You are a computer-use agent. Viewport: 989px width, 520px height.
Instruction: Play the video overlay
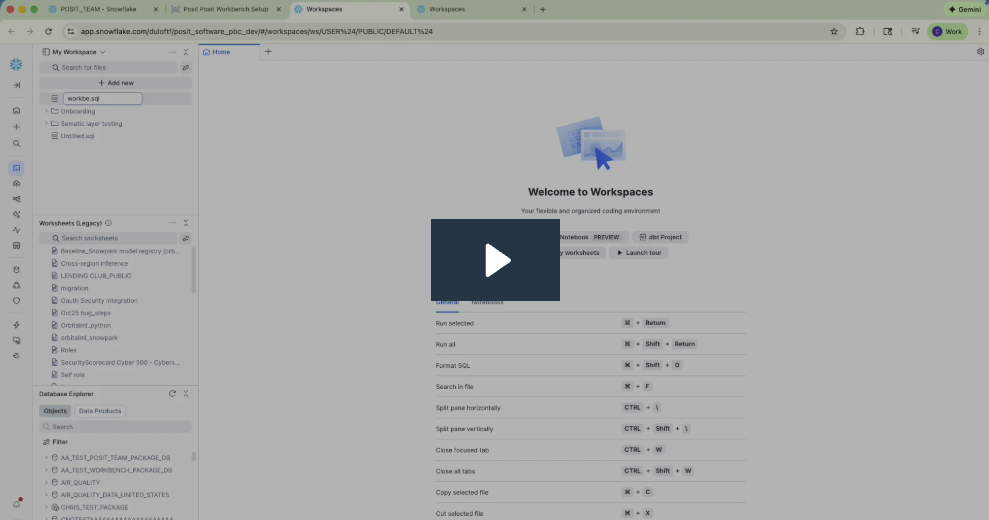[x=495, y=260]
